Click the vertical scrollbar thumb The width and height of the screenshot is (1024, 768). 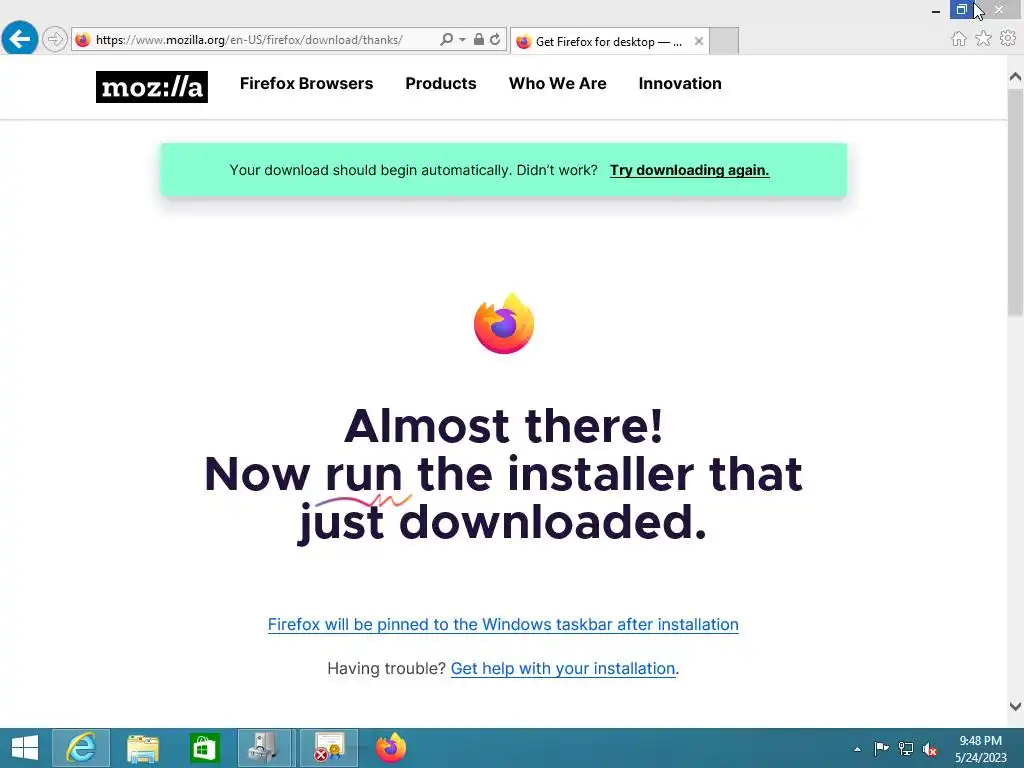[x=1015, y=202]
